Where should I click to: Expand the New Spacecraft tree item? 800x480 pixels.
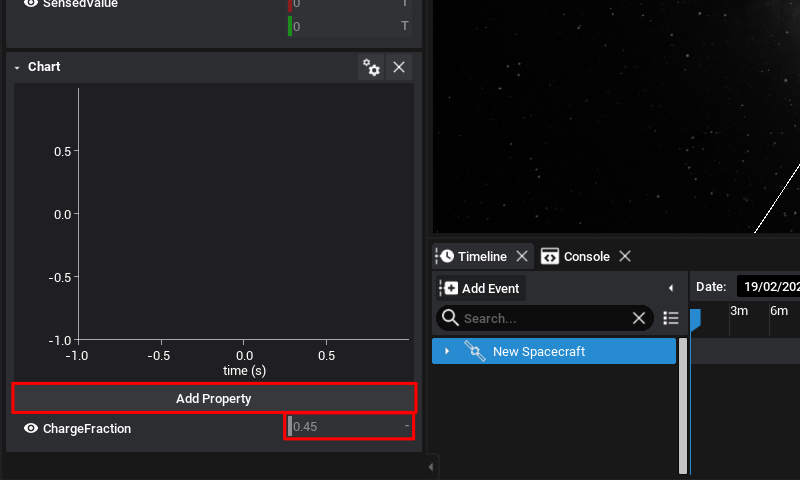coord(447,351)
